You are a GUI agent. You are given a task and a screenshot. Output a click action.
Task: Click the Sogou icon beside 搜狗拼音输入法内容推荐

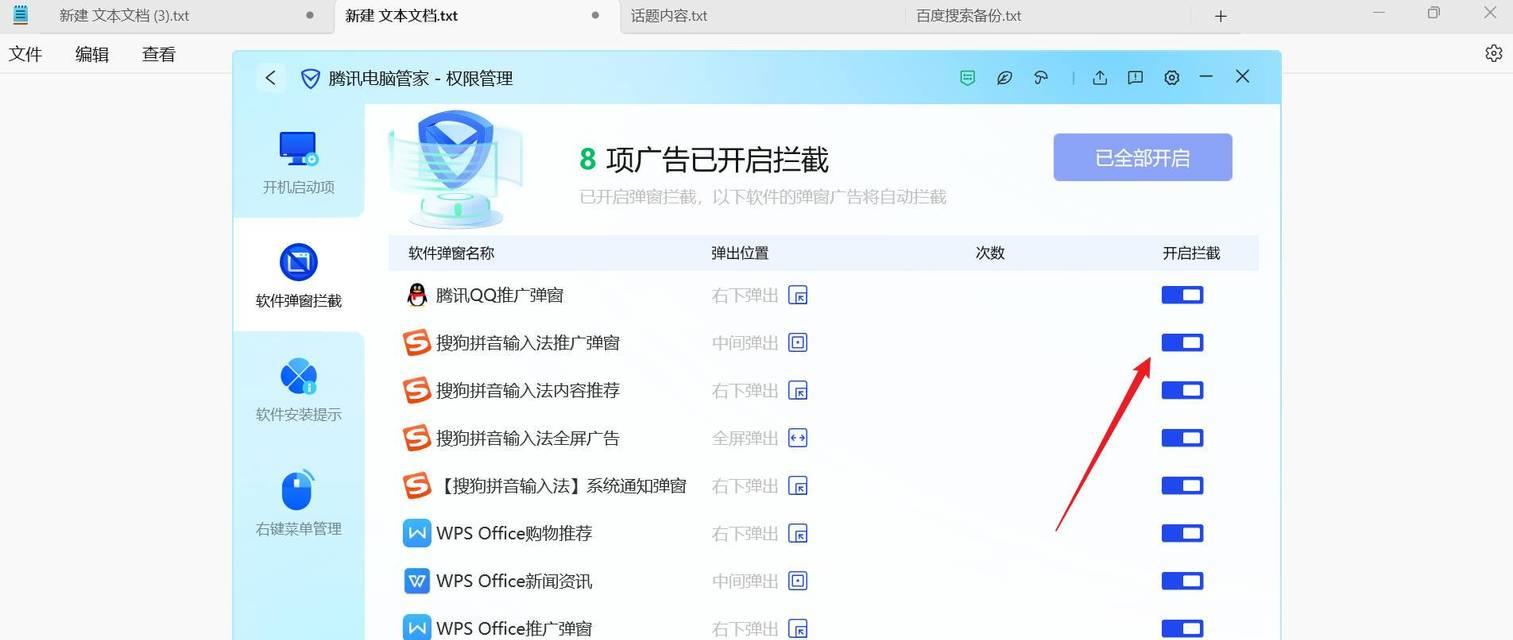[417, 390]
